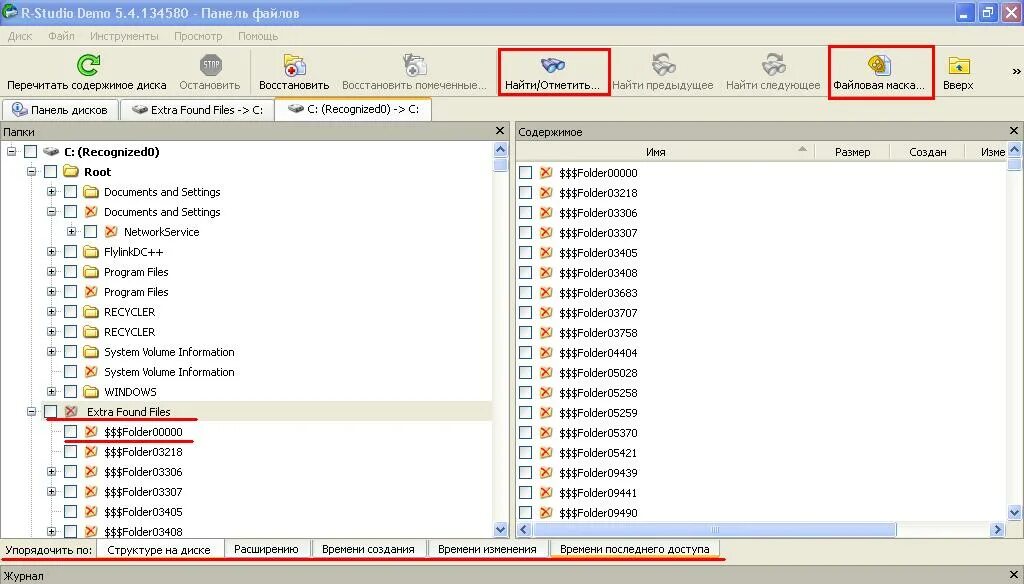The width and height of the screenshot is (1024, 584).
Task: Open the Инструменты menu
Action: [124, 36]
